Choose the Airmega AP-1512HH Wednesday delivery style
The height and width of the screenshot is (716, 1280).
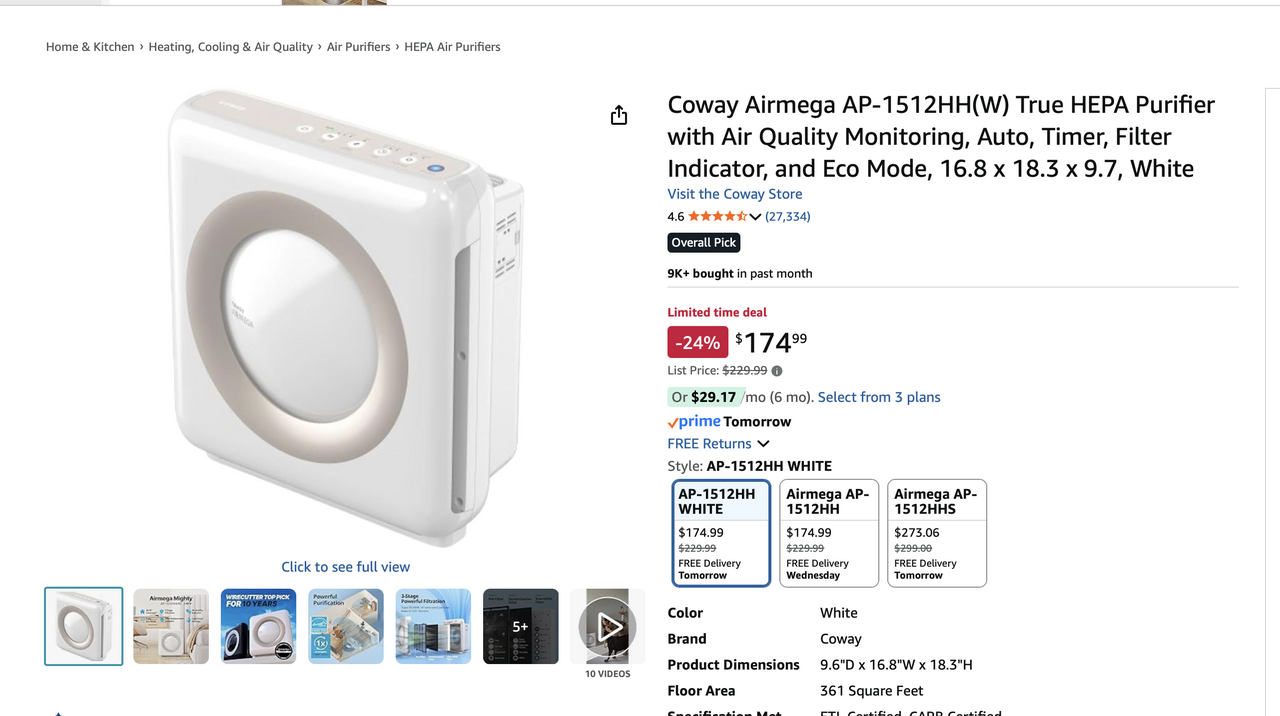[829, 533]
